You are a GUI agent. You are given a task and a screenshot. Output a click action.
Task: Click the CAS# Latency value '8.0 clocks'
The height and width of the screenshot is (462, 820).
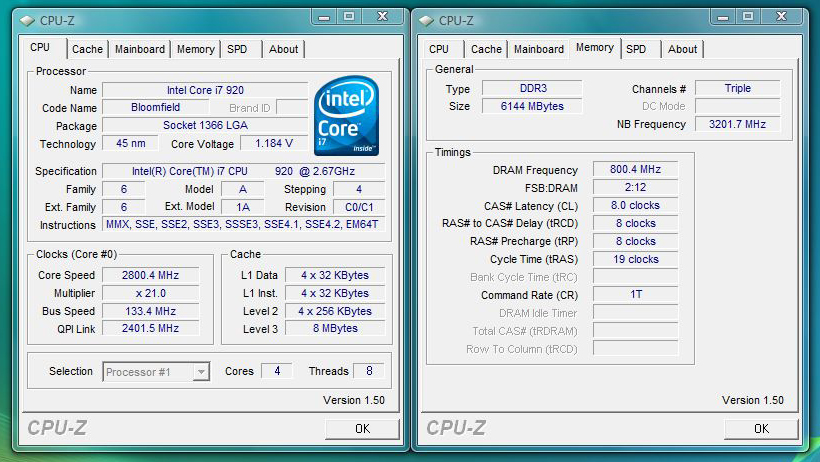pyautogui.click(x=635, y=205)
